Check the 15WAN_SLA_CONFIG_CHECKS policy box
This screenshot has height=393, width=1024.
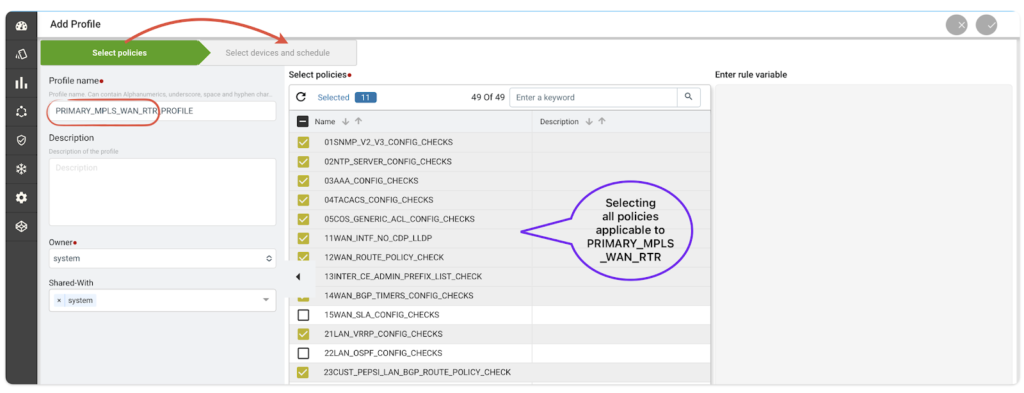pyautogui.click(x=303, y=315)
